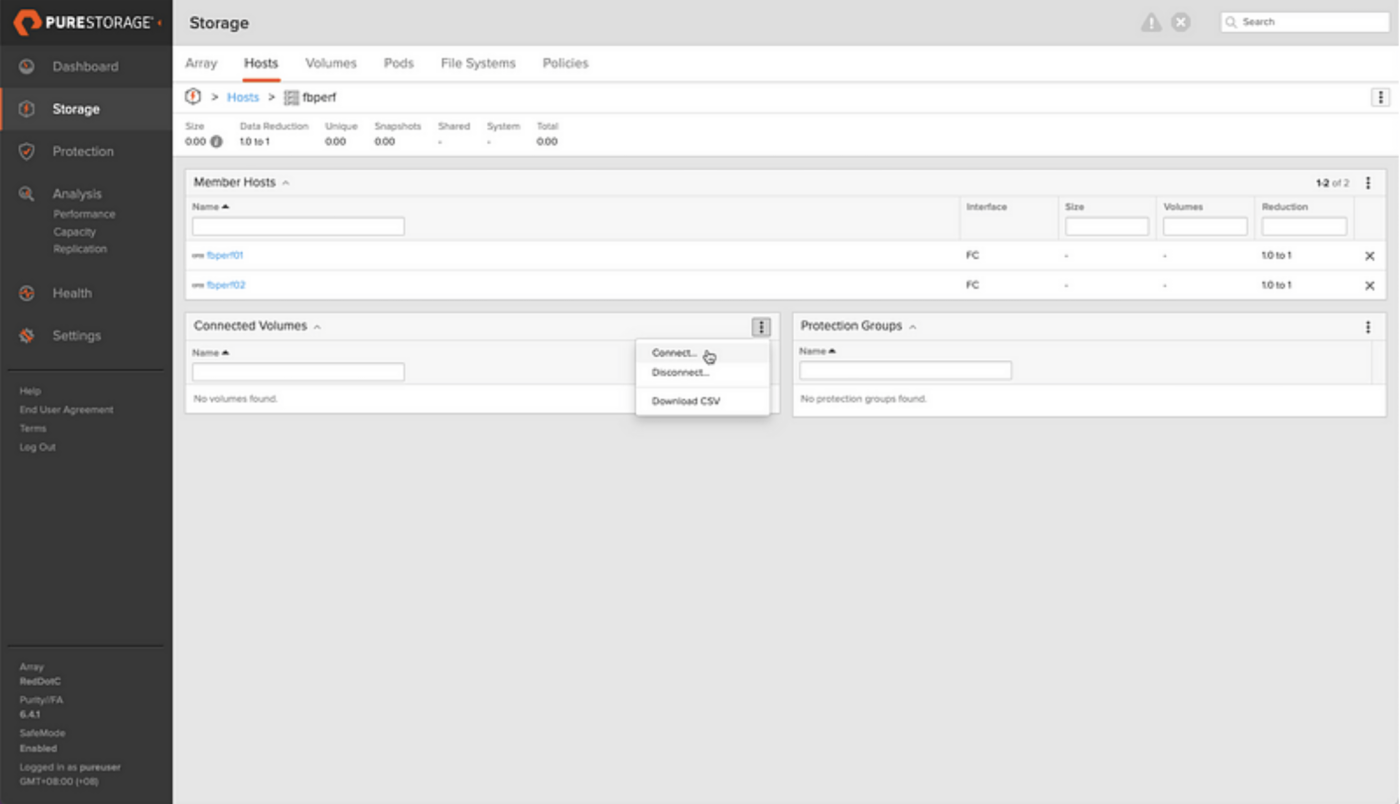This screenshot has height=804, width=1400.
Task: Go to Protection in the sidebar
Action: pyautogui.click(x=83, y=151)
